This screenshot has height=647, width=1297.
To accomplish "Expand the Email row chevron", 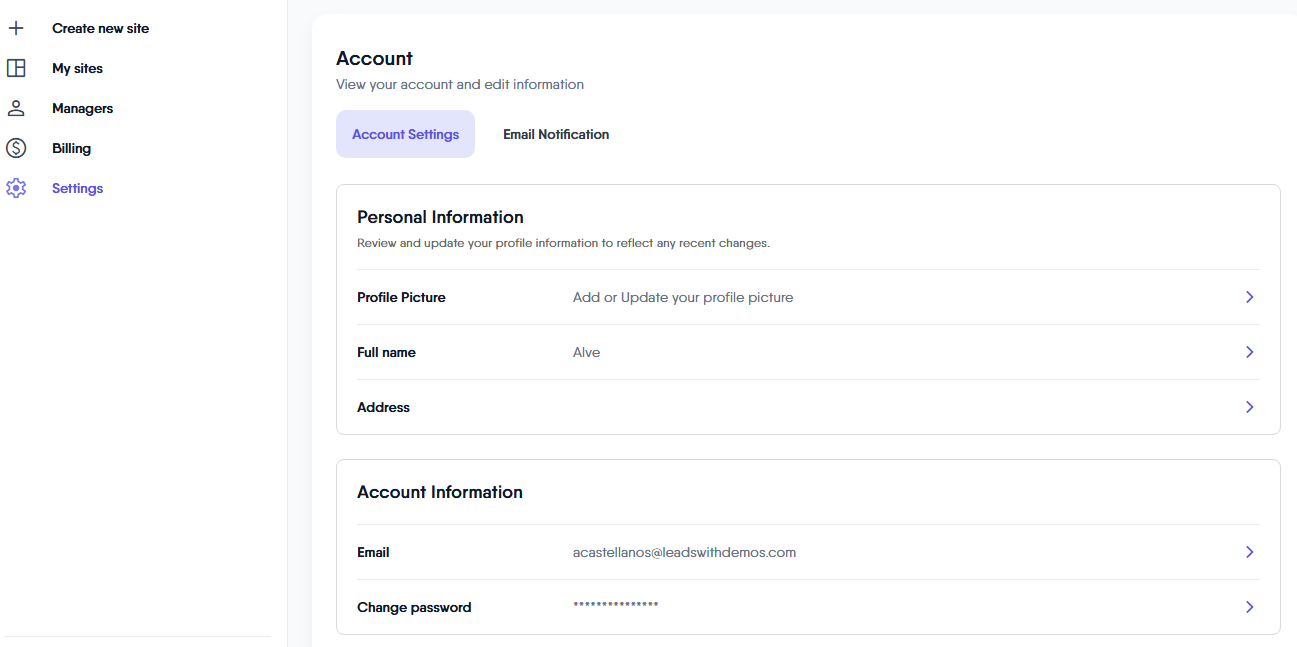I will (1250, 552).
